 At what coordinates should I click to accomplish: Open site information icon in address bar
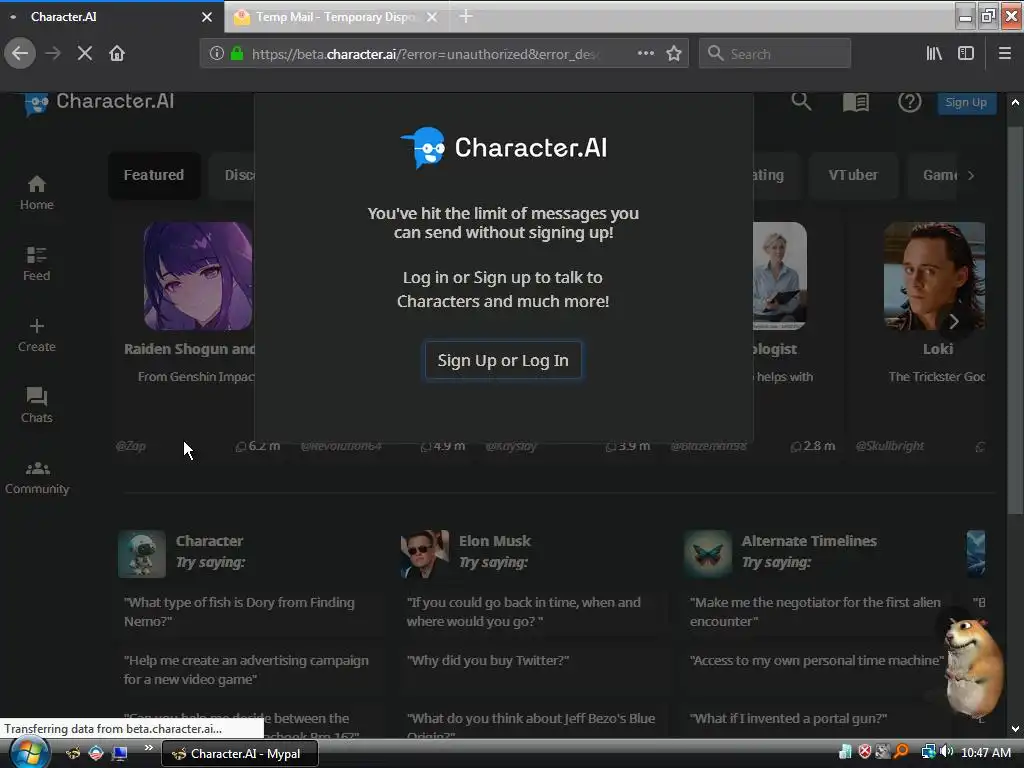(x=217, y=54)
